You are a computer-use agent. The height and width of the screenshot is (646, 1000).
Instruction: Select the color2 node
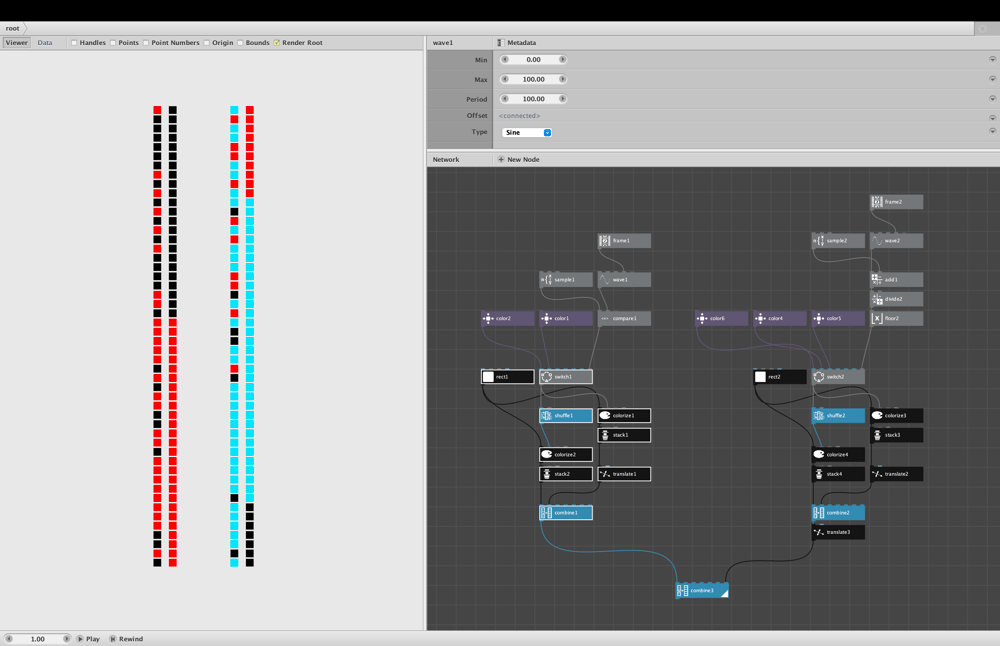(508, 318)
